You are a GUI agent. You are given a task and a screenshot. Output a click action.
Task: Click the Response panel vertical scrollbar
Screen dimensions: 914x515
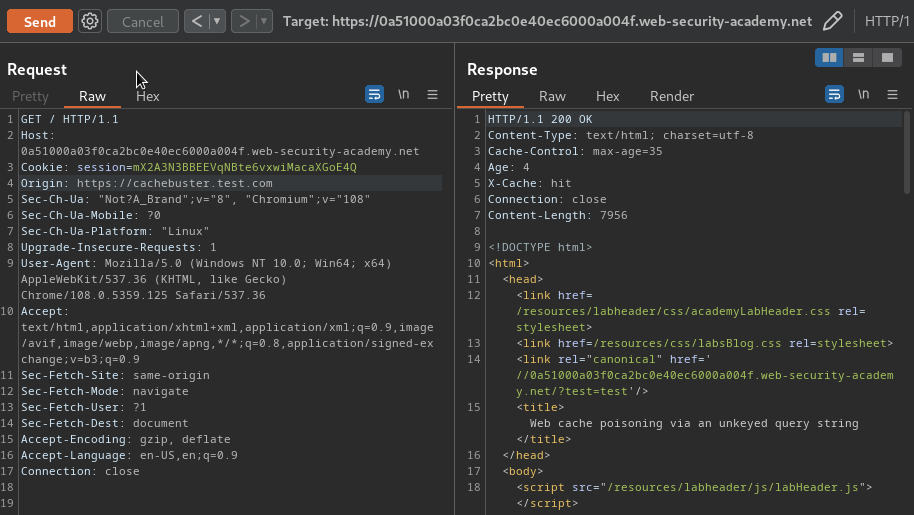click(x=906, y=153)
